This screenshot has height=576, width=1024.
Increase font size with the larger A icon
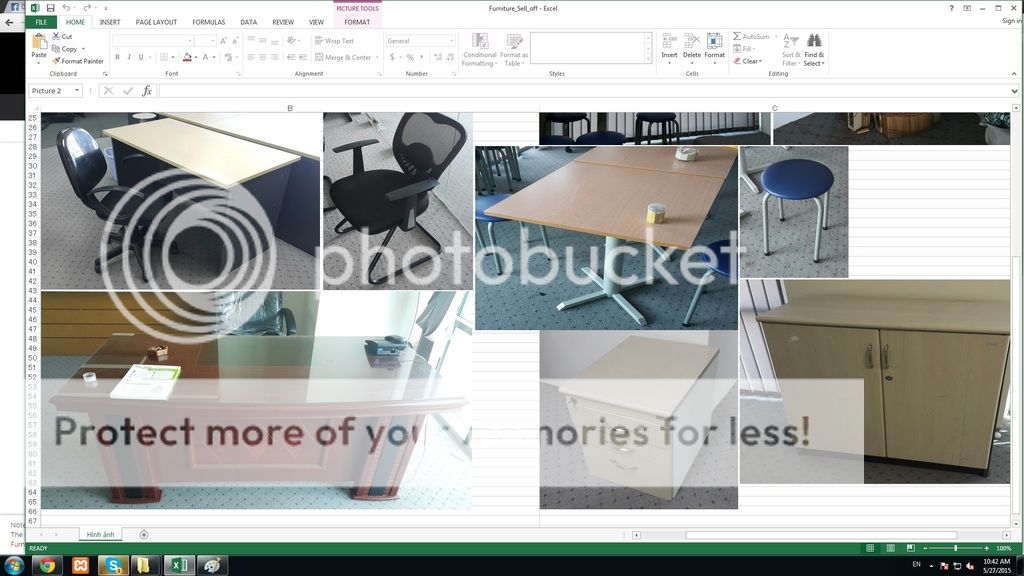pyautogui.click(x=223, y=40)
